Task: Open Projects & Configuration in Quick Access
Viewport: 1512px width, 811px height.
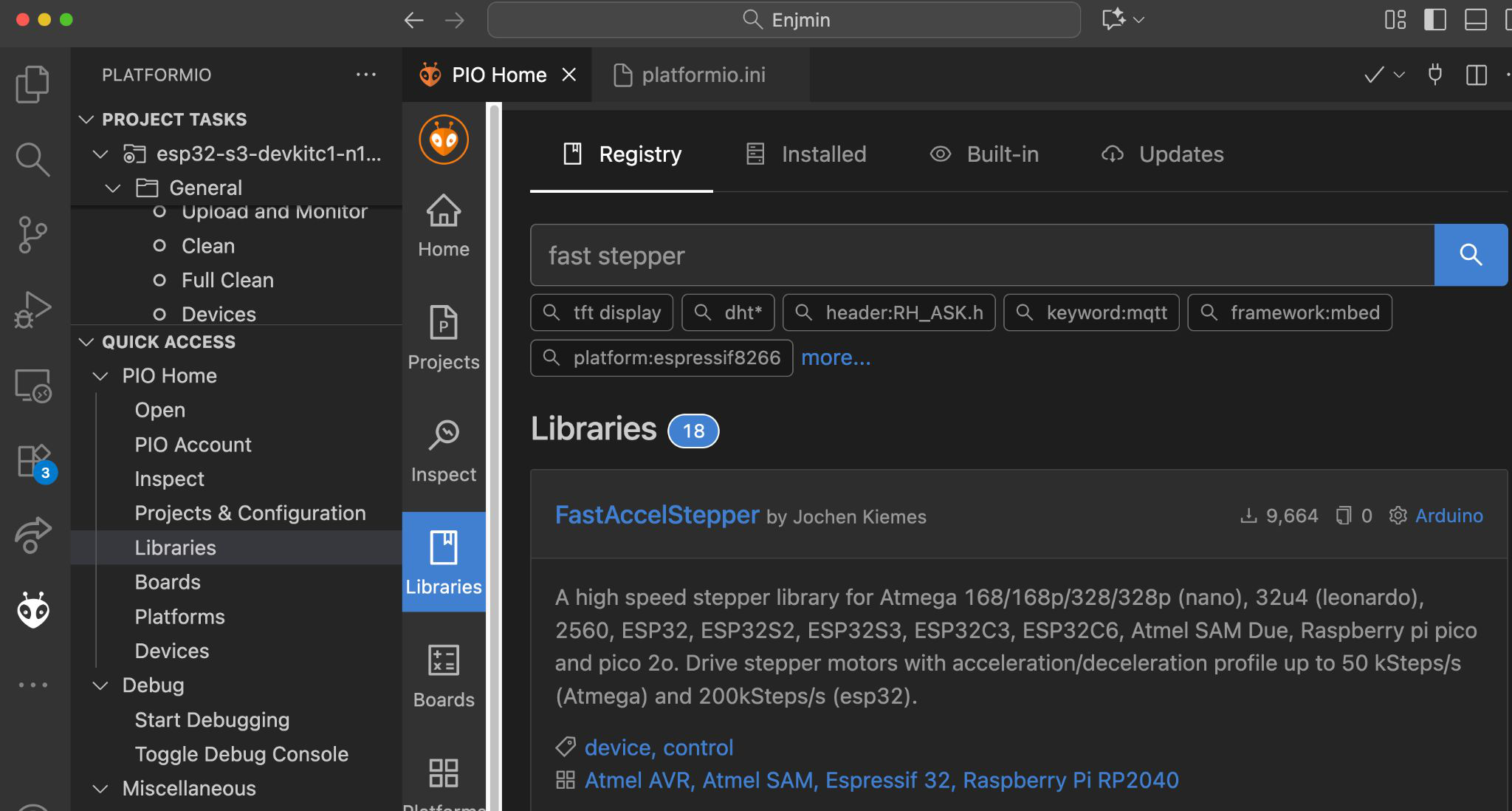Action: click(x=250, y=513)
